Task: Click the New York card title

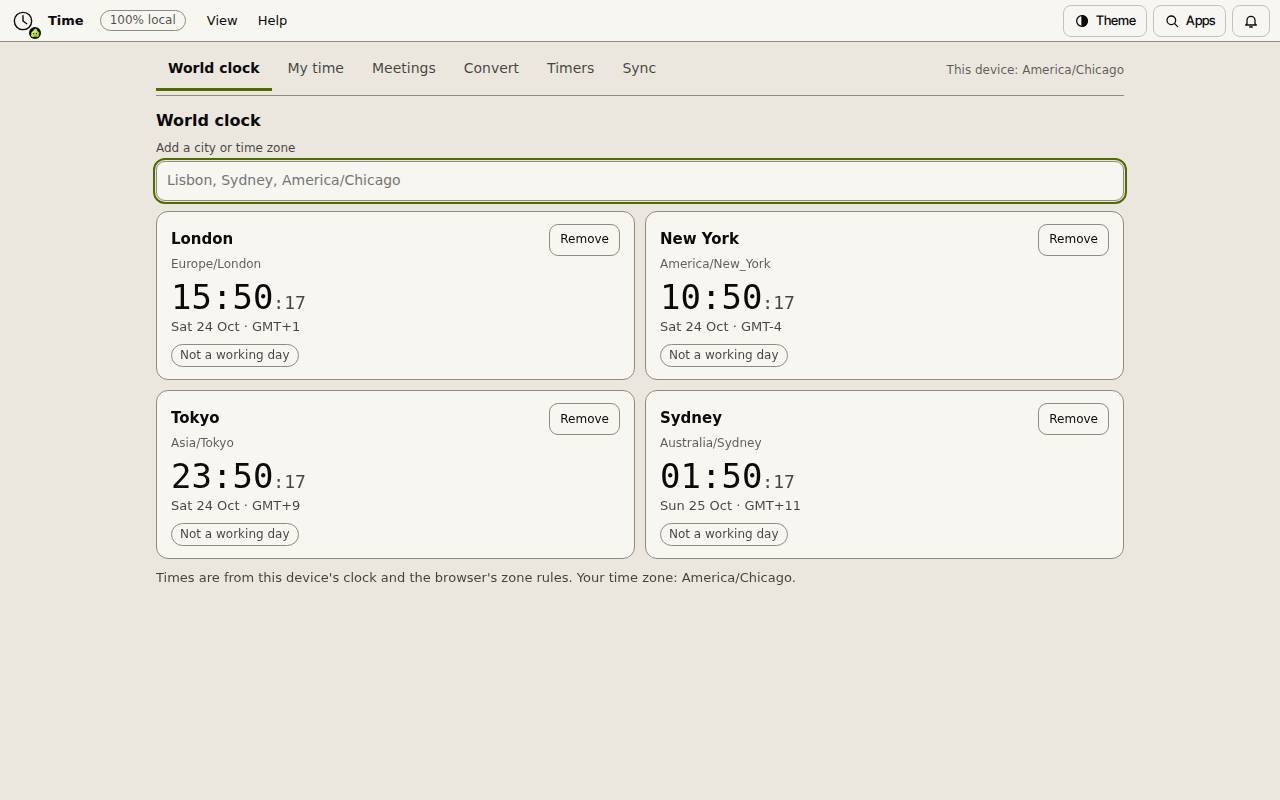Action: click(699, 238)
